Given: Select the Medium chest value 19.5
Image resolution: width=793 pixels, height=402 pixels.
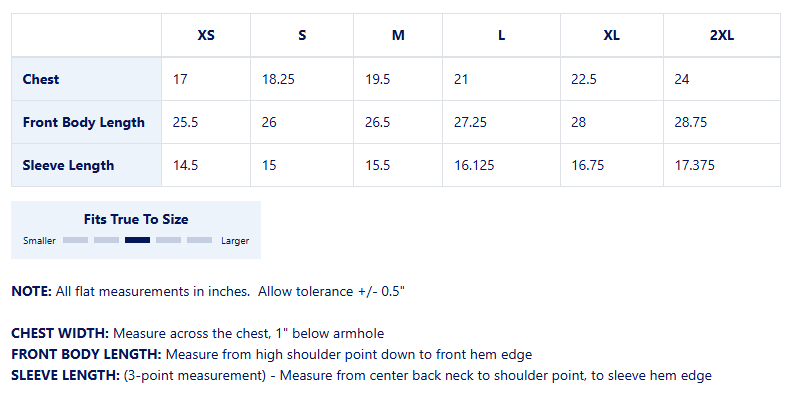Looking at the screenshot, I should (x=377, y=79).
